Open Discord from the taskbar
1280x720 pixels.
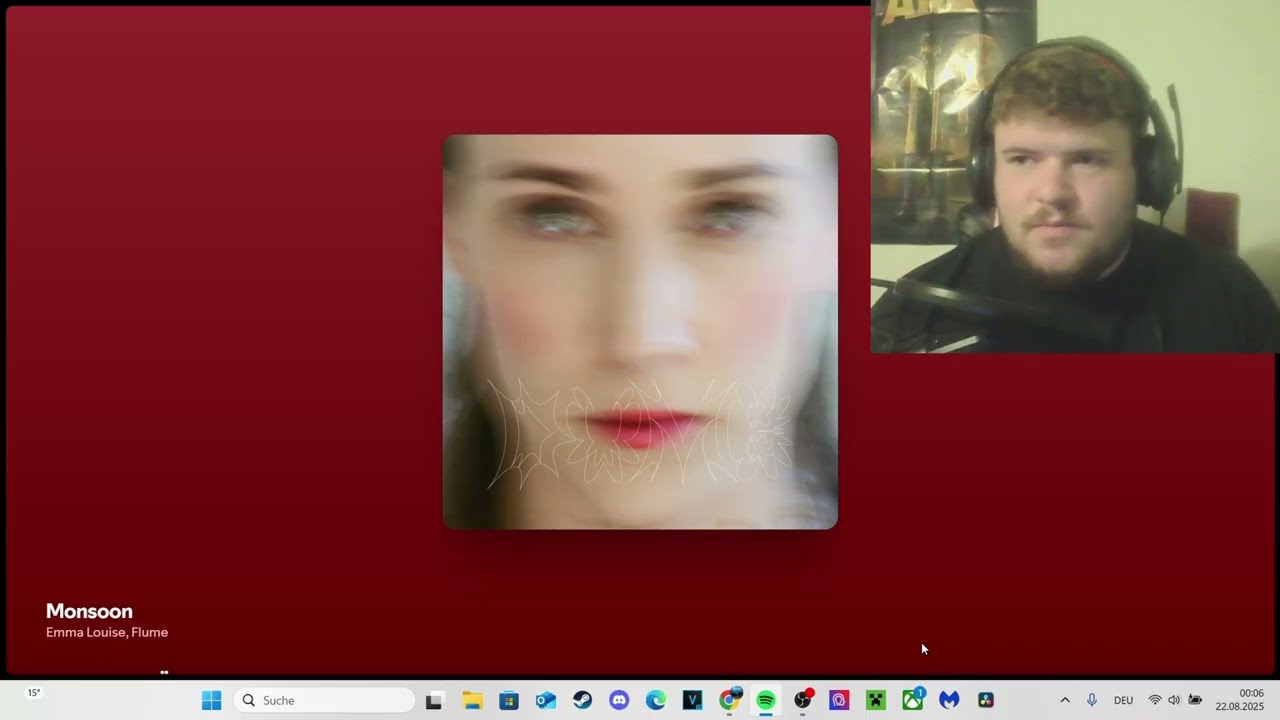click(x=619, y=700)
